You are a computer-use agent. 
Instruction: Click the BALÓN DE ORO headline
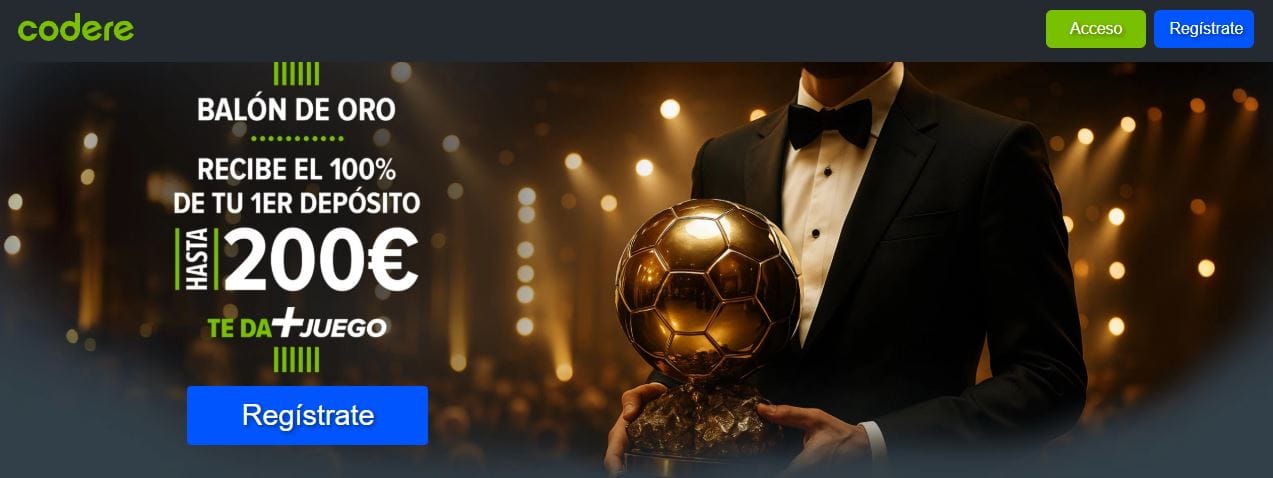[296, 109]
